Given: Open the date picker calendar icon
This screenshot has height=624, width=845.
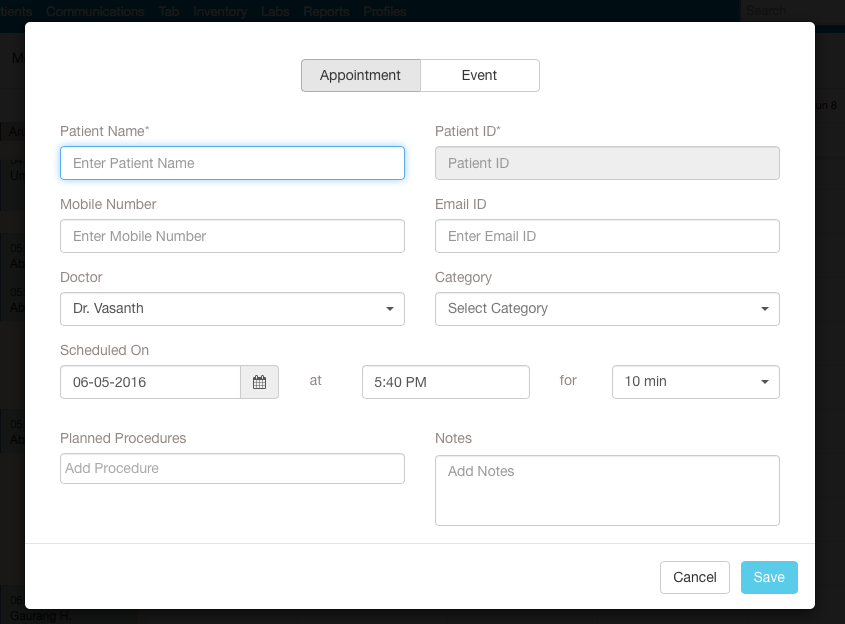Looking at the screenshot, I should [259, 381].
